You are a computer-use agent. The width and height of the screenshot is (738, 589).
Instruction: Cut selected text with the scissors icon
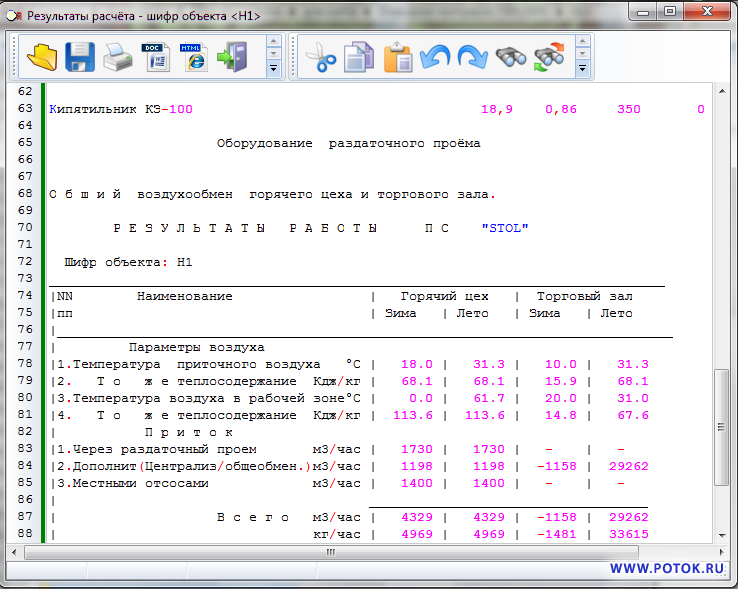pos(321,57)
